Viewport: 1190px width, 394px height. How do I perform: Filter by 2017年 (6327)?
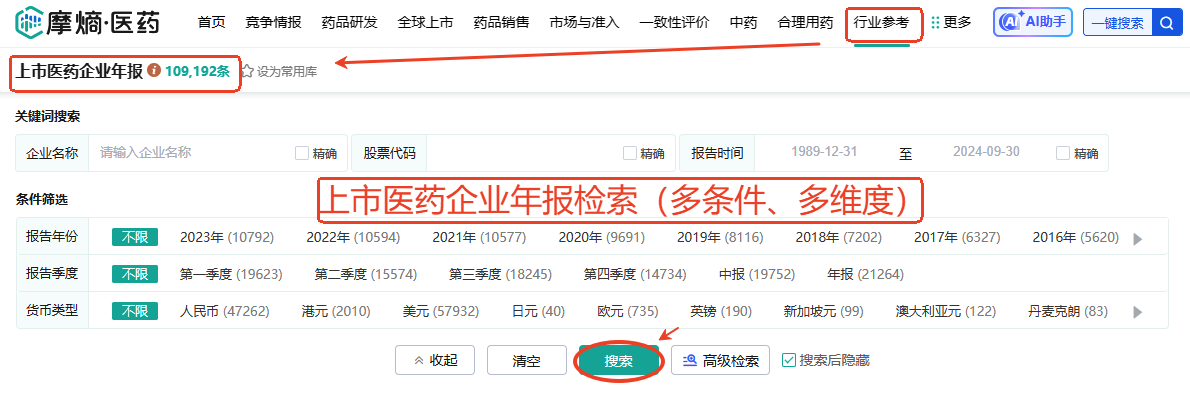(957, 237)
